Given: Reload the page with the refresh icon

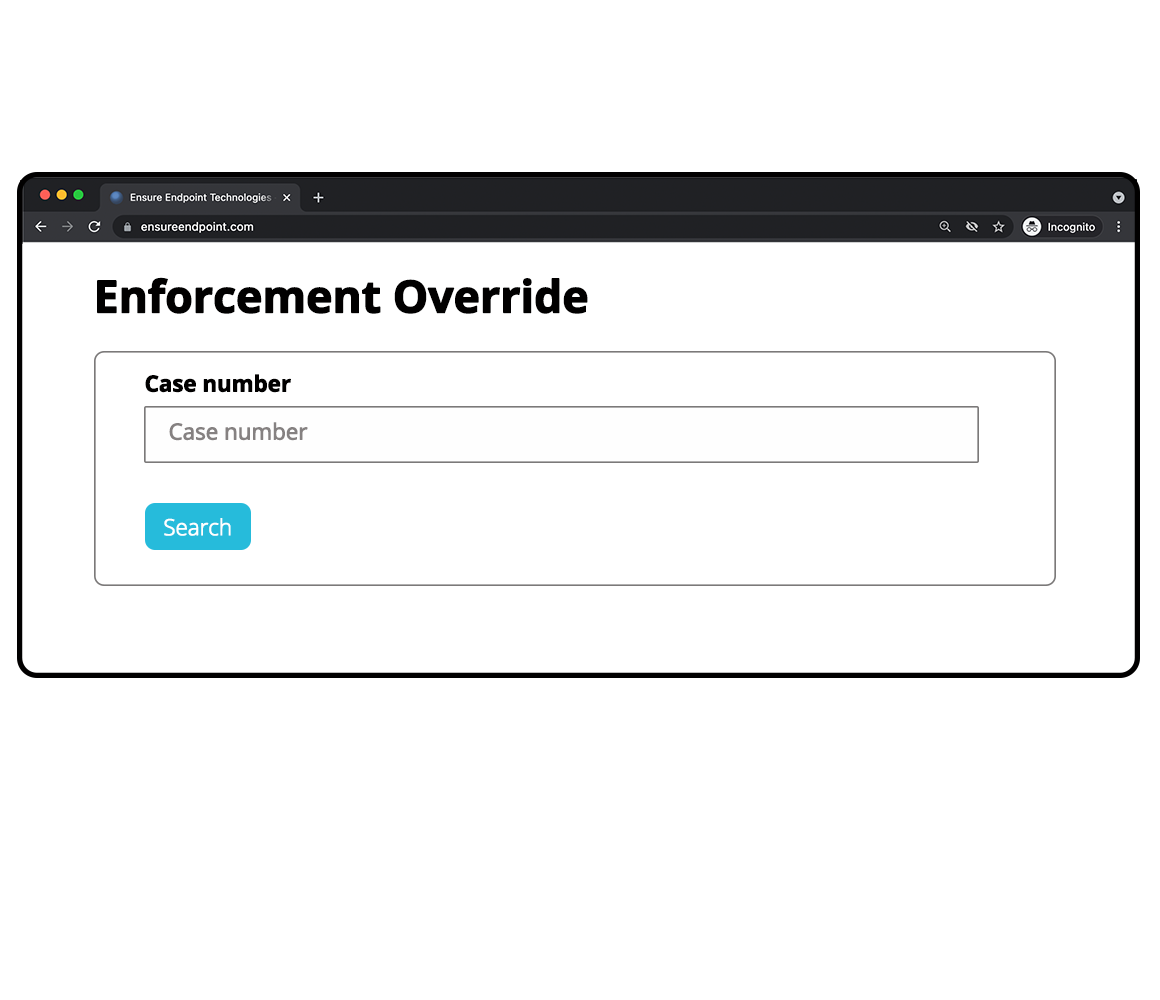Looking at the screenshot, I should [x=94, y=226].
